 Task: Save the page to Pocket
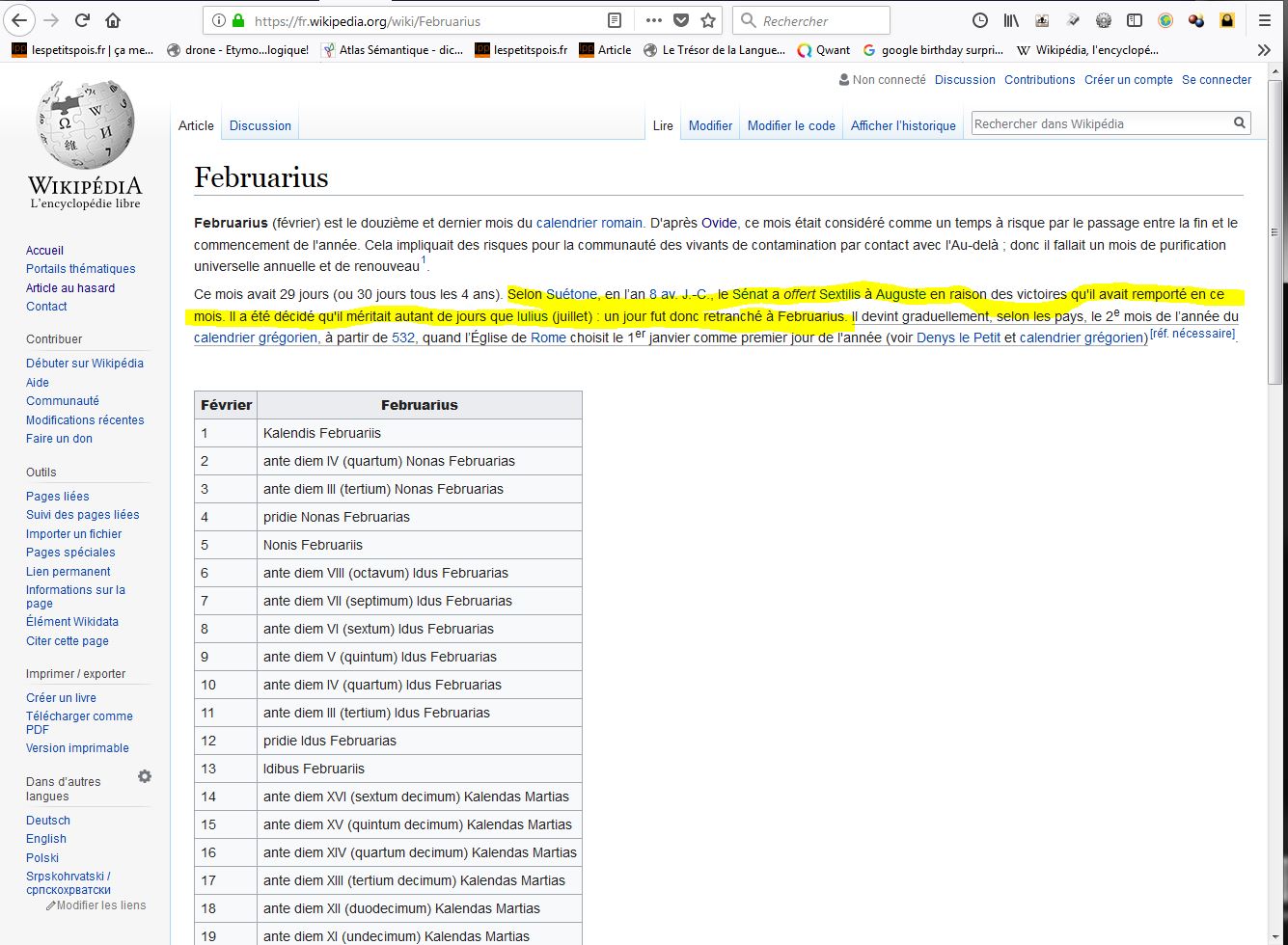[681, 20]
